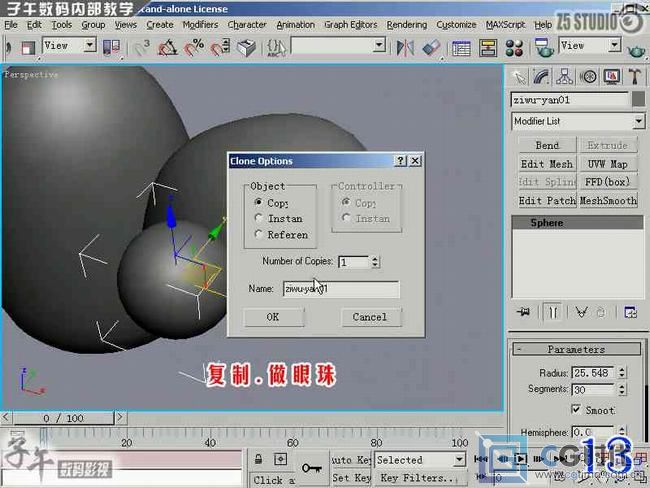
Task: Click Configure Modifier Sets icon
Action: [x=631, y=312]
